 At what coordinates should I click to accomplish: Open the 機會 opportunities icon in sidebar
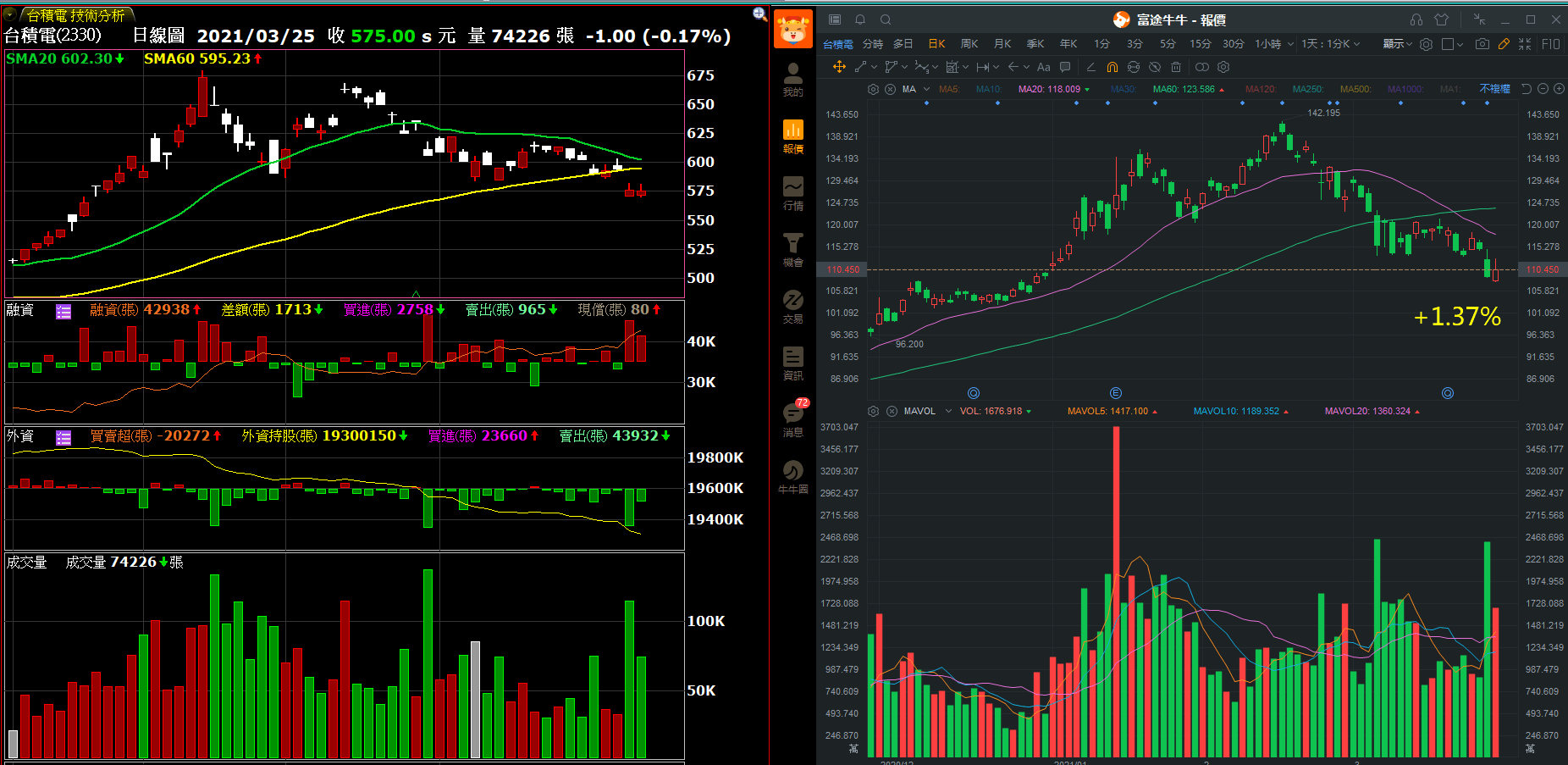(x=792, y=250)
